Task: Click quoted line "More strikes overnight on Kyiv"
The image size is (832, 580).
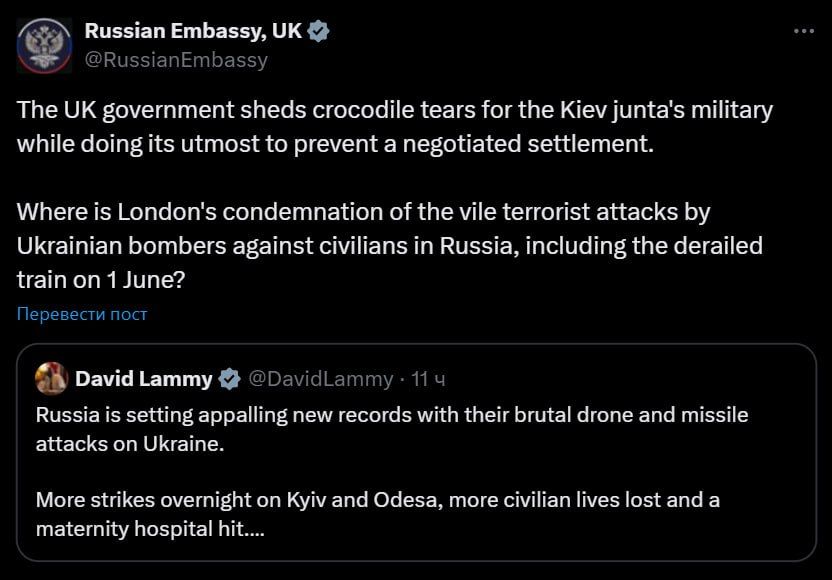Action: click(x=377, y=500)
